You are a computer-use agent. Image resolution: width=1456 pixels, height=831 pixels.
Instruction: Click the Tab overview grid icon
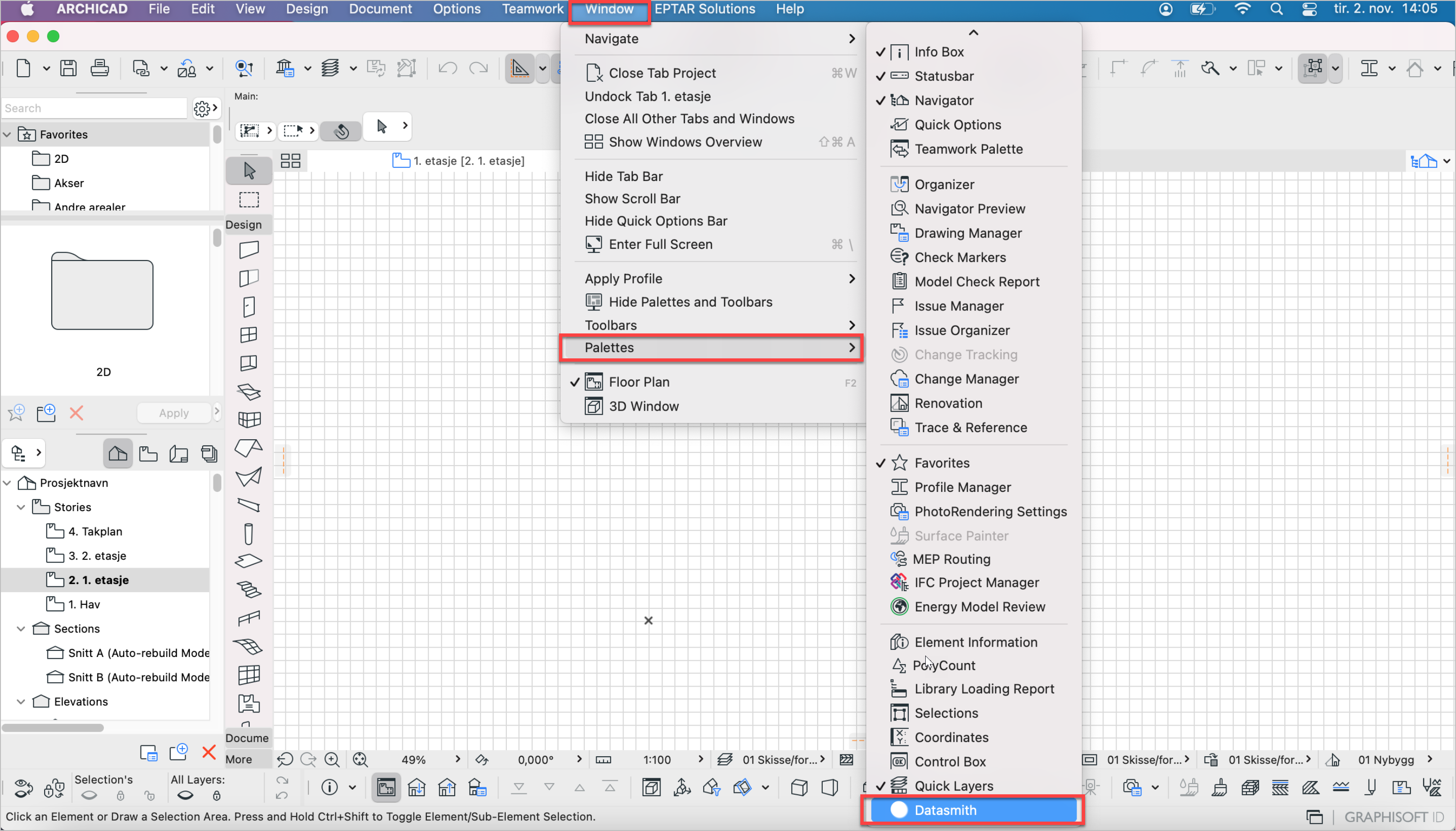pos(291,161)
